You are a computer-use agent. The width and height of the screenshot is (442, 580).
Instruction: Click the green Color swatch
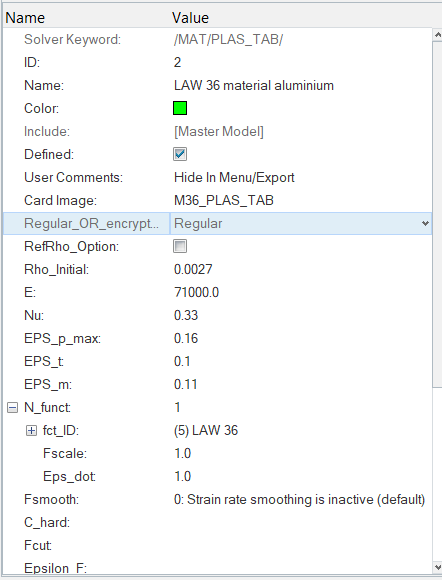[180, 108]
